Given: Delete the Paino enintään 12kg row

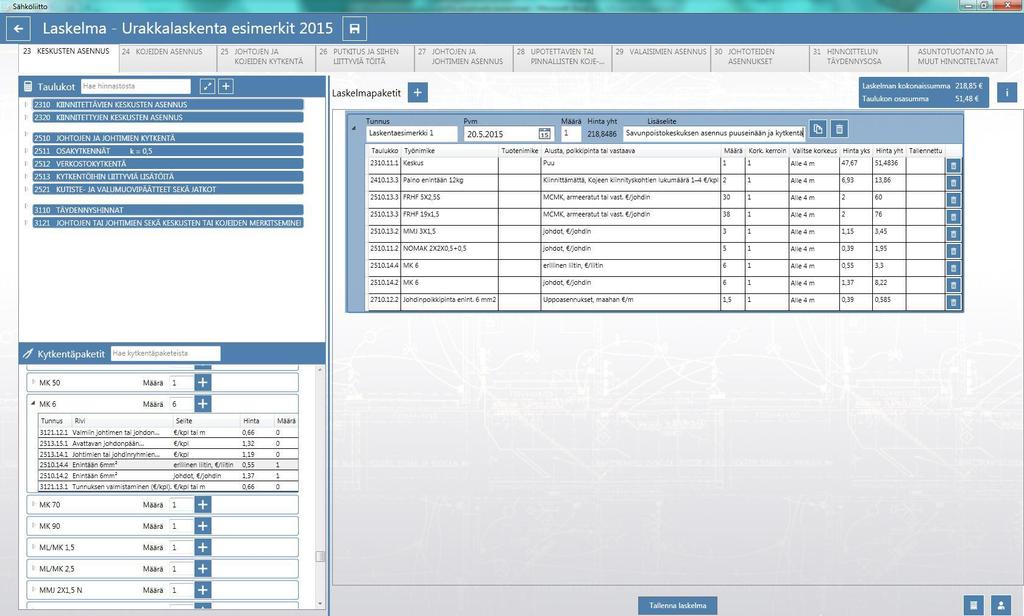Looking at the screenshot, I should 953,183.
